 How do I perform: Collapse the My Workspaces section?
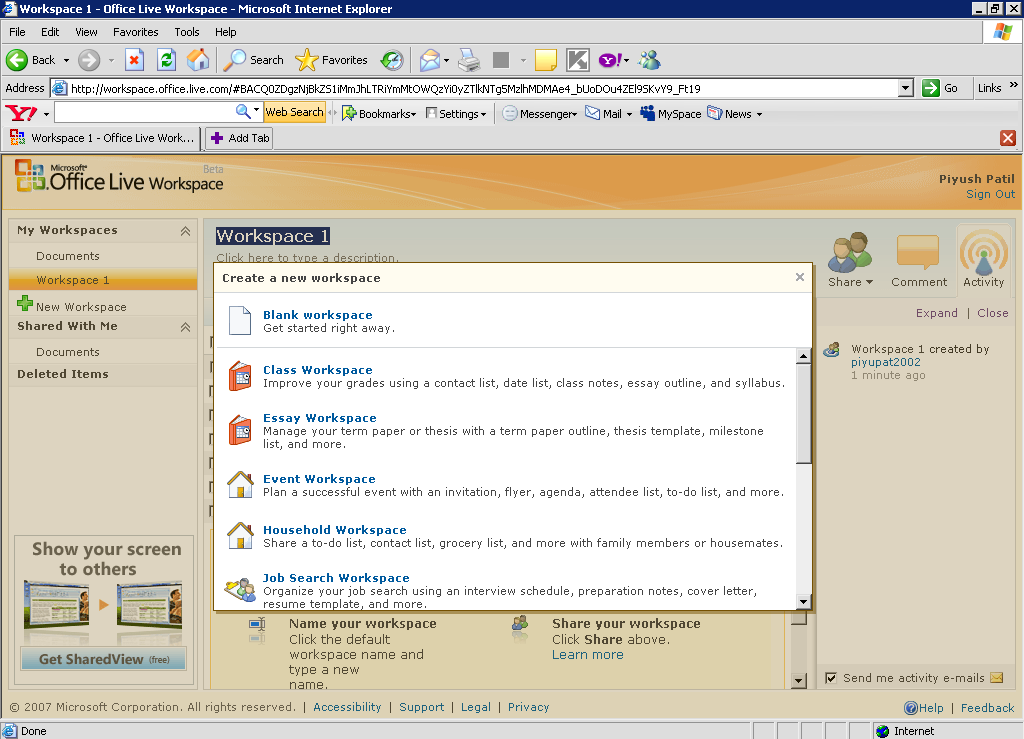pyautogui.click(x=185, y=230)
